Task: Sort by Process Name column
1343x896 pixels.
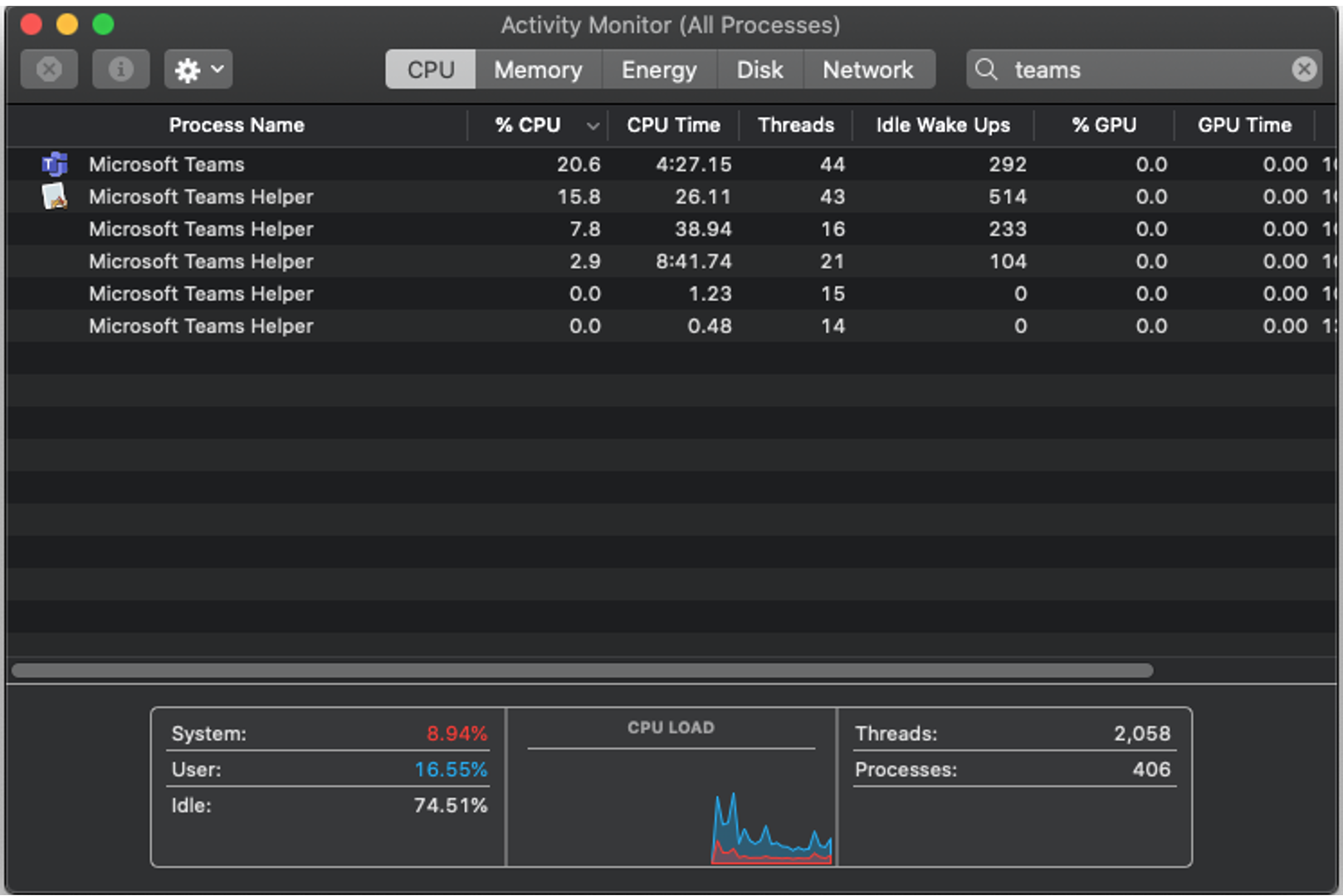Action: click(237, 125)
